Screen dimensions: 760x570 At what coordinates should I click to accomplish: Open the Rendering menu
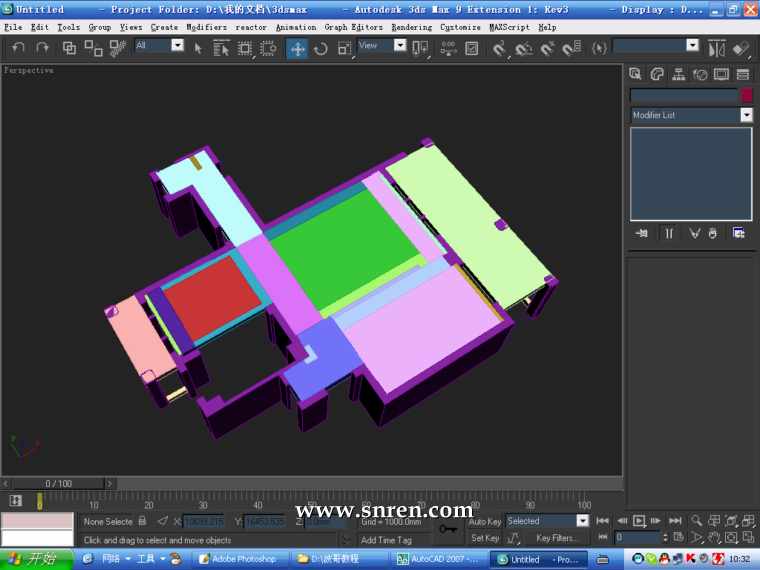pyautogui.click(x=412, y=27)
